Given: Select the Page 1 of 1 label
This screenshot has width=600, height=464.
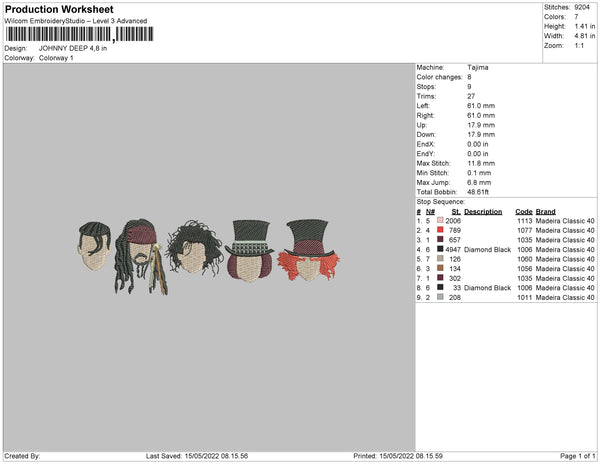Looking at the screenshot, I should click(x=577, y=456).
